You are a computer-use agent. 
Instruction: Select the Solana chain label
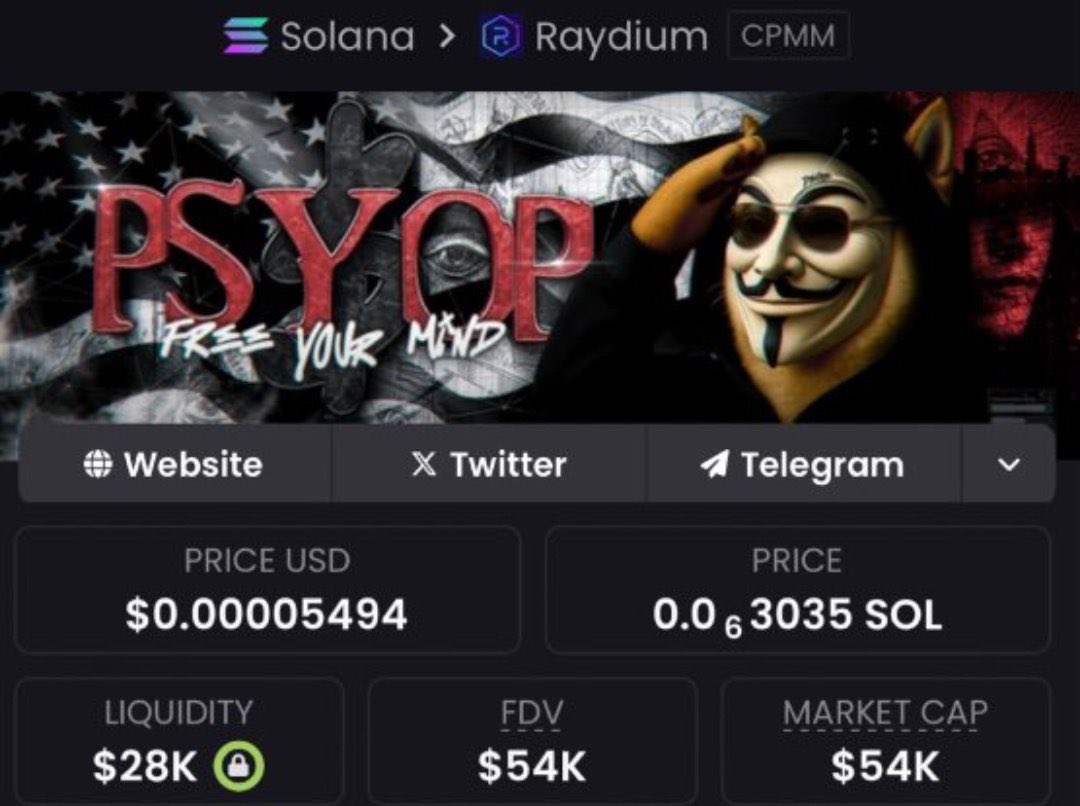pyautogui.click(x=347, y=36)
